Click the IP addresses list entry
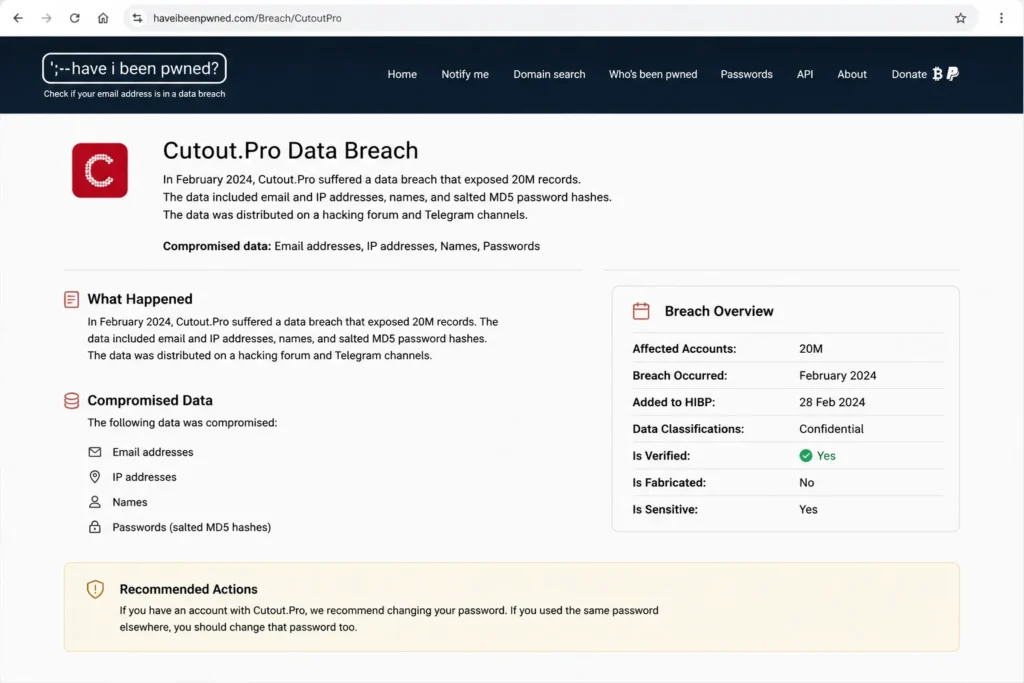 point(144,477)
